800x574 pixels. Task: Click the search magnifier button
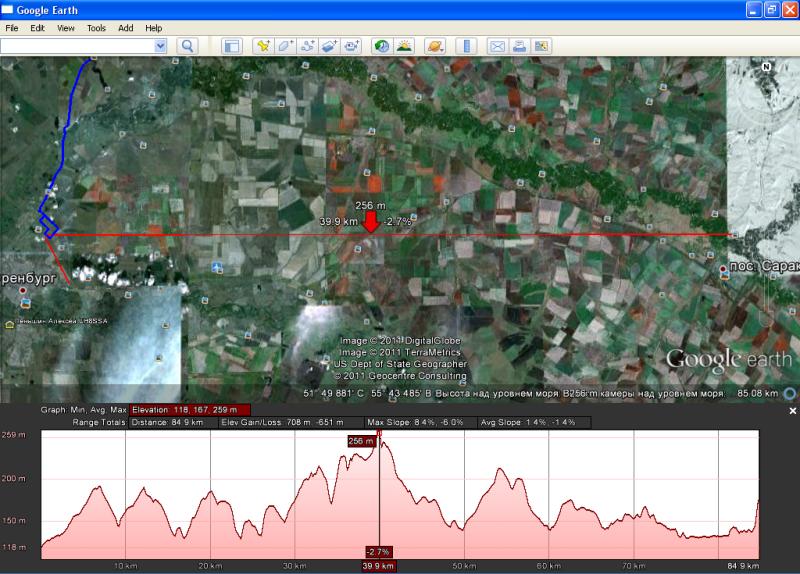tap(187, 46)
